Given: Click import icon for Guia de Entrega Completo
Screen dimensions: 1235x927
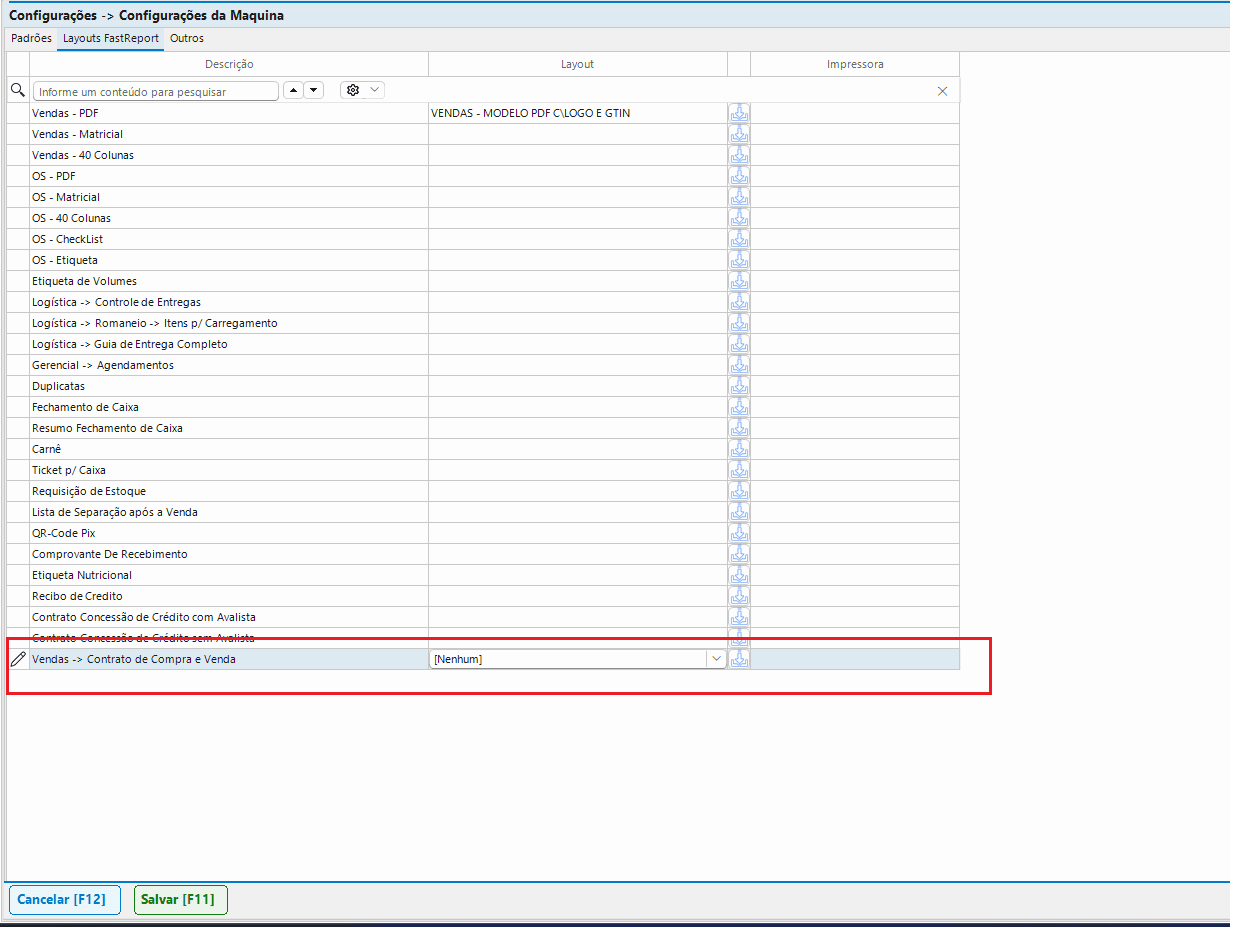Looking at the screenshot, I should pyautogui.click(x=739, y=344).
